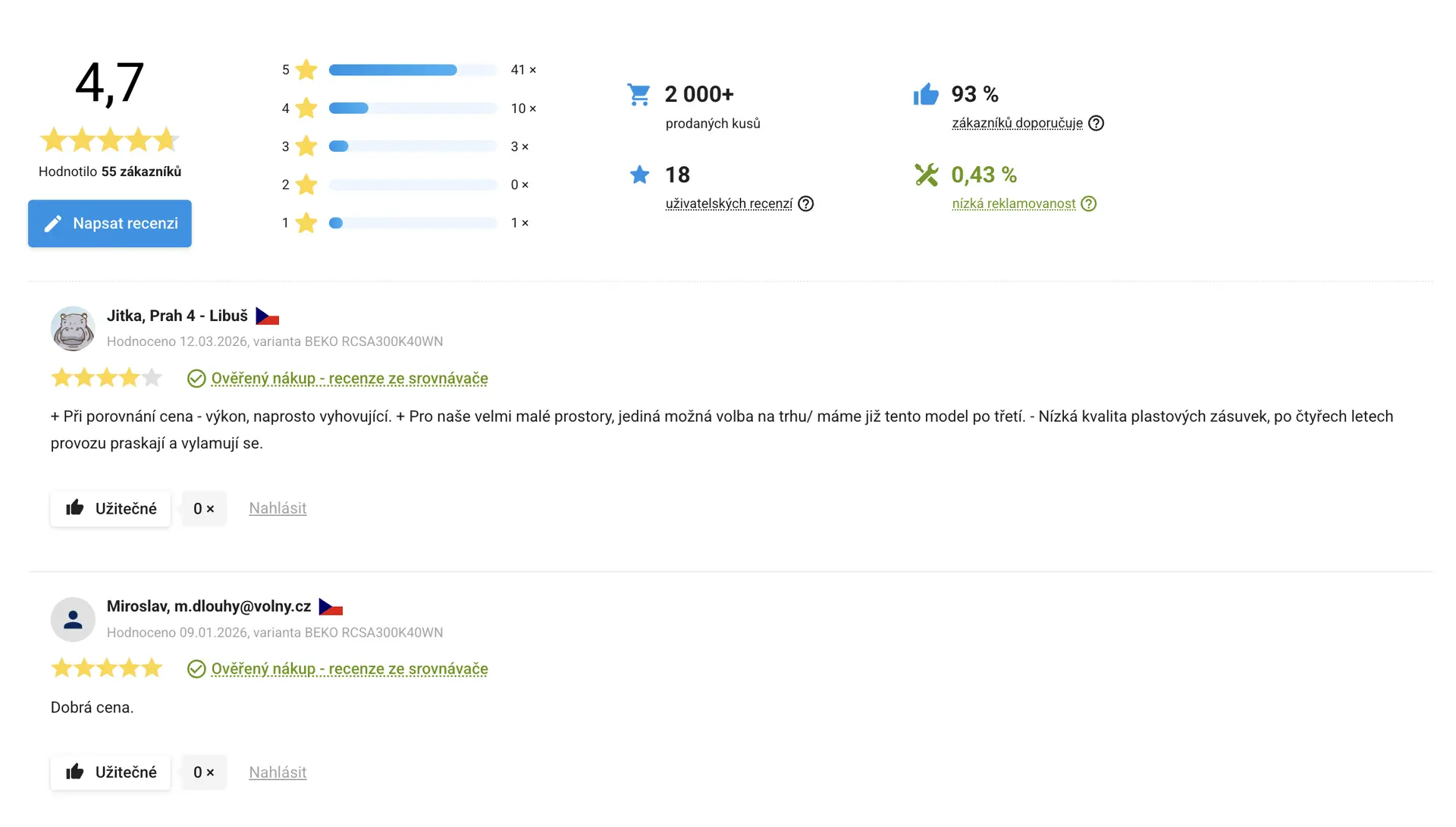1456x827 pixels.
Task: Click the help icon next to nízká reklamovanost
Action: point(1088,203)
